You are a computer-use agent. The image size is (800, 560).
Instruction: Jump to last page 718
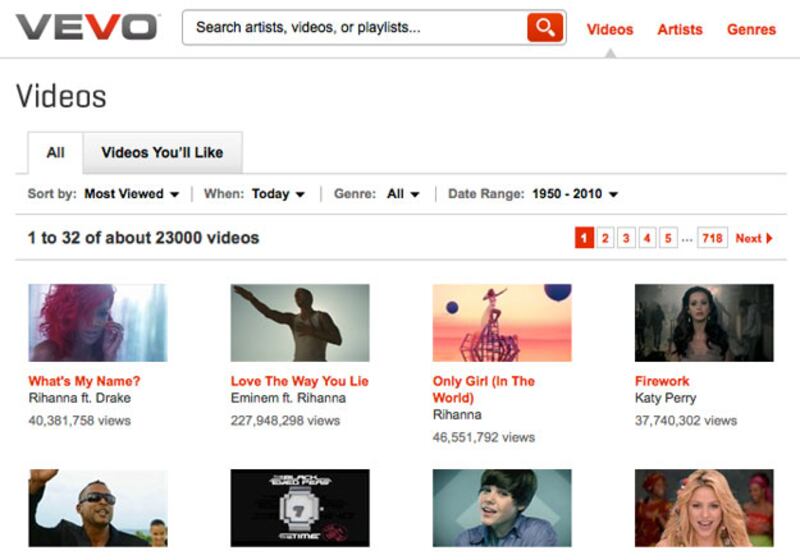coord(712,238)
